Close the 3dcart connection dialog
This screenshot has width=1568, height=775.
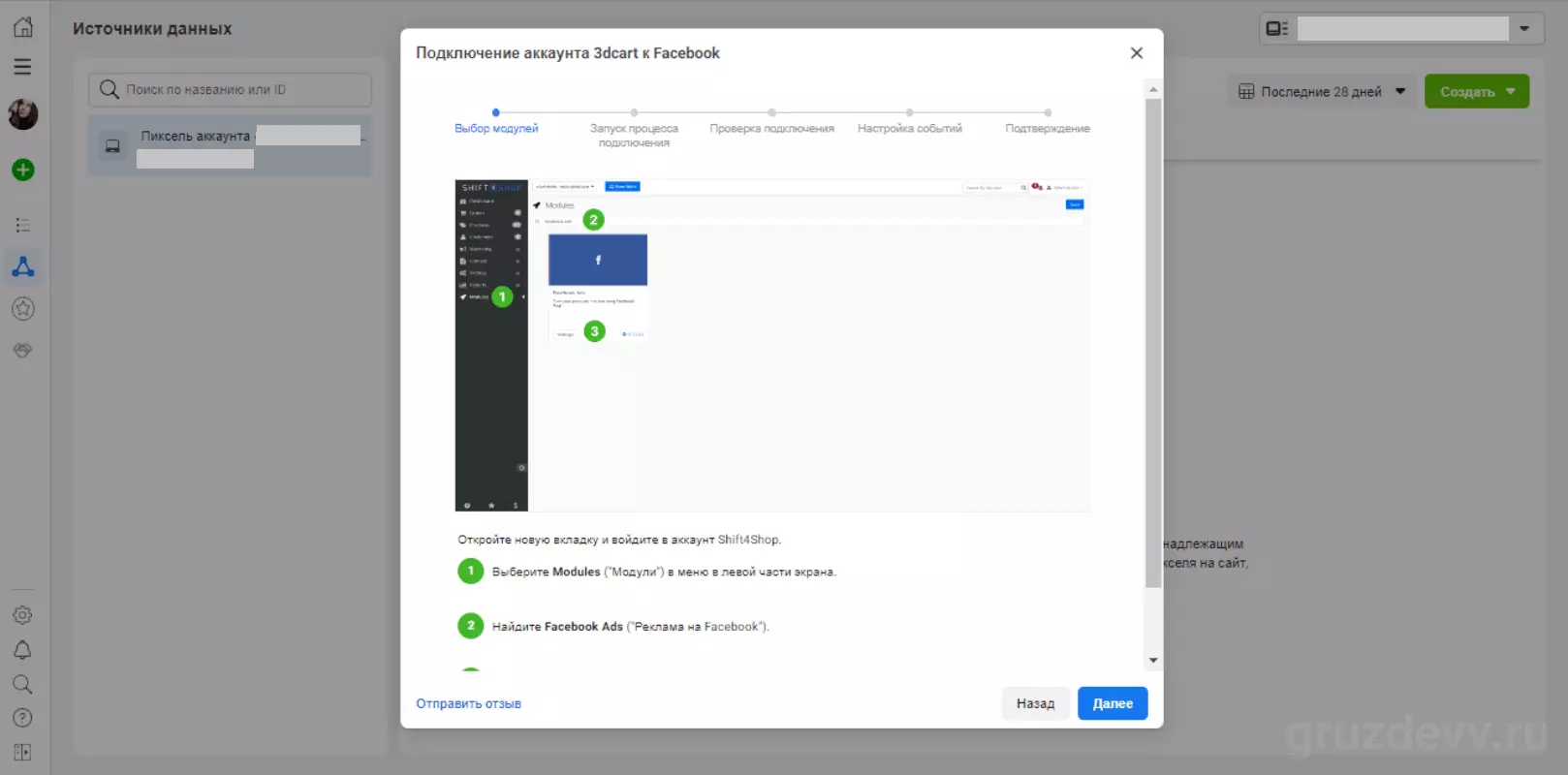click(x=1137, y=53)
